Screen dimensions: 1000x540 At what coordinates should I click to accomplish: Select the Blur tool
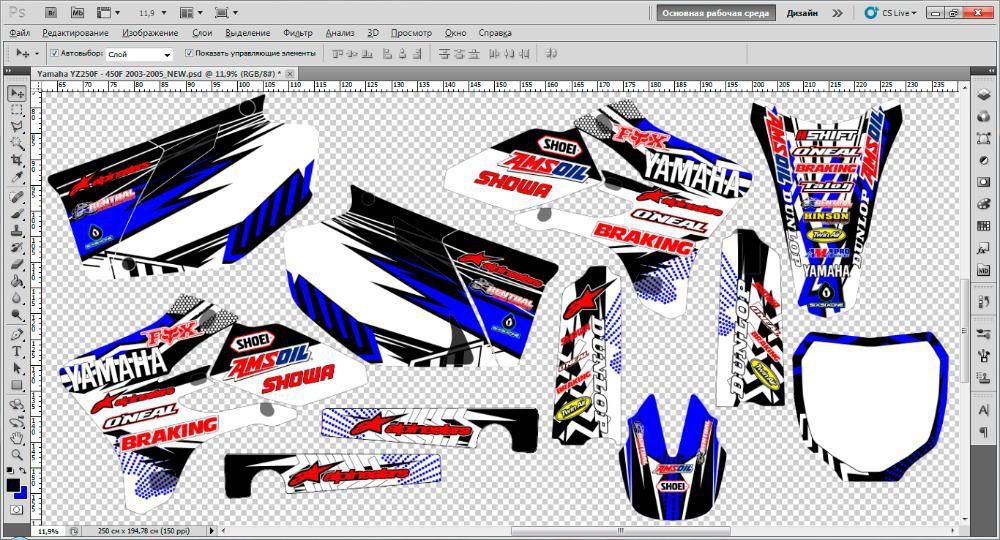click(17, 298)
